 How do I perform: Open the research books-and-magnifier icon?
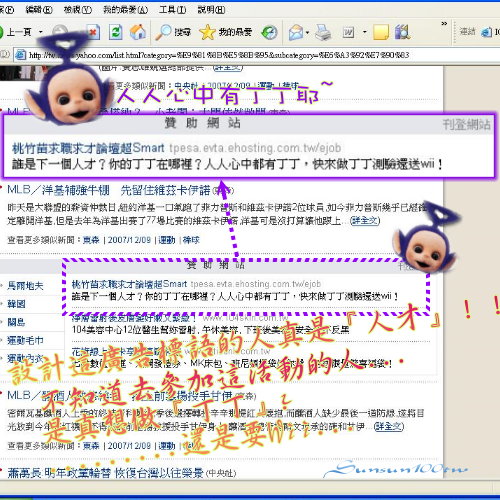point(402,32)
